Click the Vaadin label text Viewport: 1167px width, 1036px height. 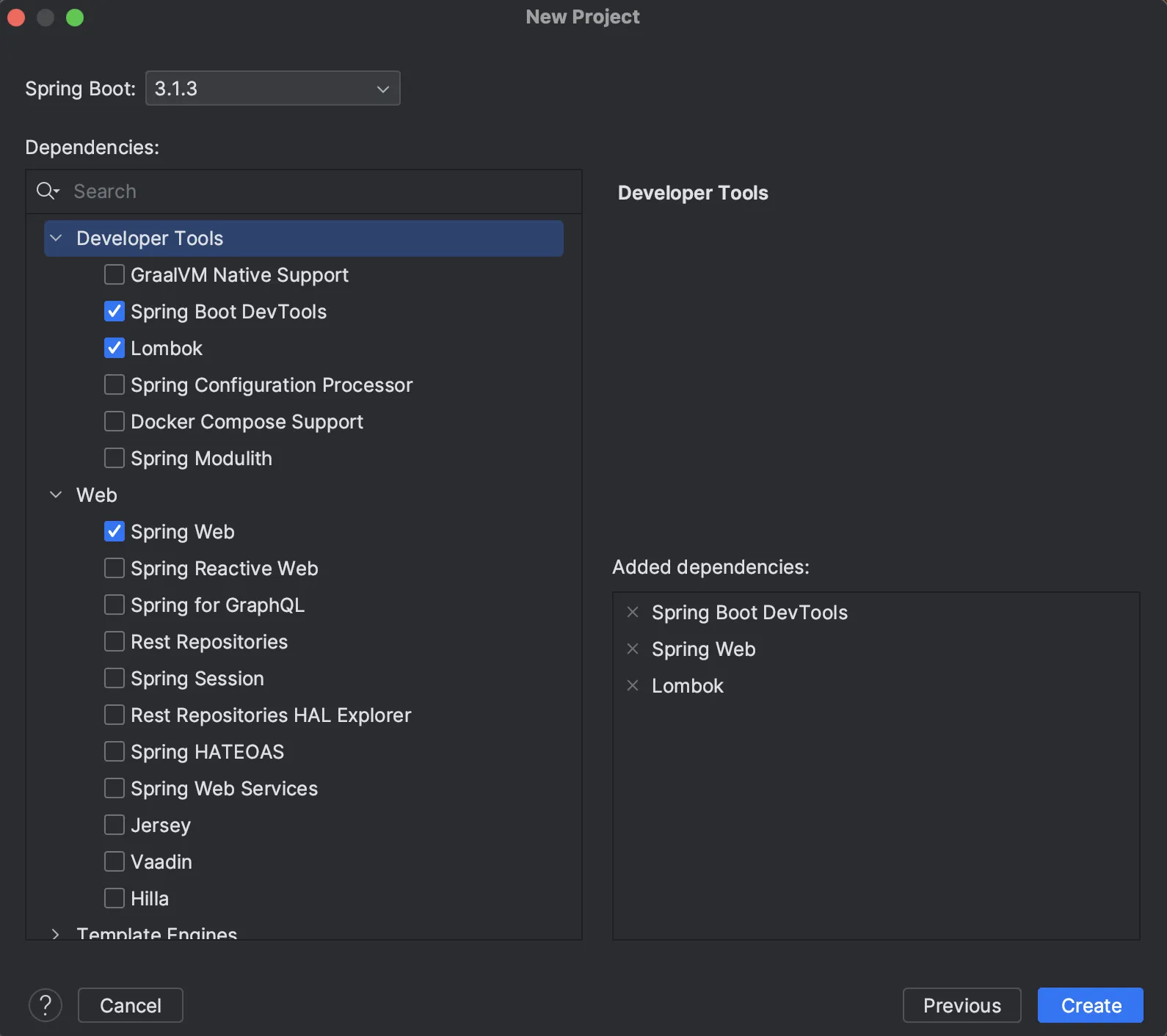click(x=161, y=862)
